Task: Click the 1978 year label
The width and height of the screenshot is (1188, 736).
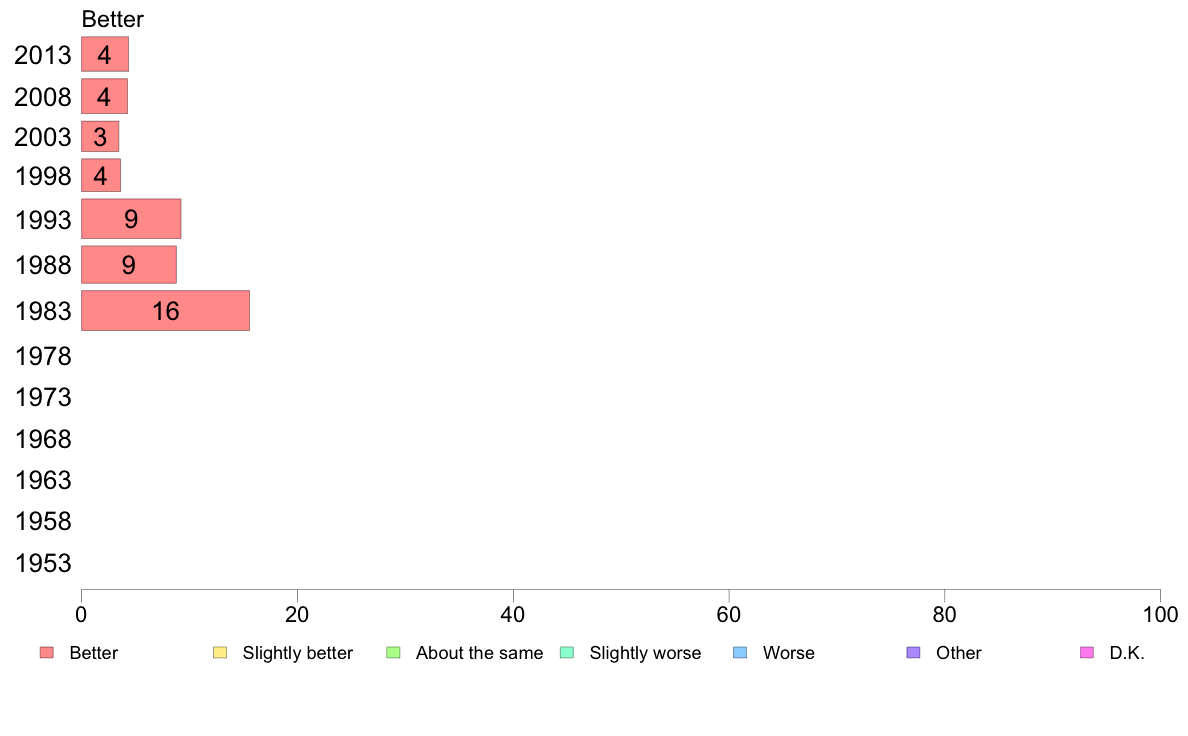Action: pyautogui.click(x=43, y=356)
